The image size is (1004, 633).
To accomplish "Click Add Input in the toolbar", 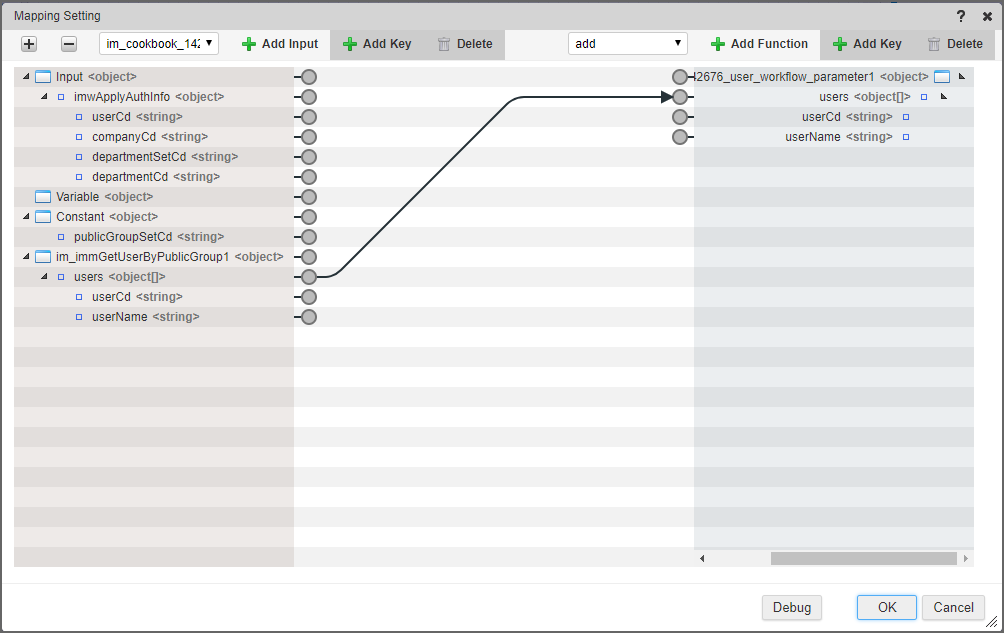I will click(x=280, y=44).
